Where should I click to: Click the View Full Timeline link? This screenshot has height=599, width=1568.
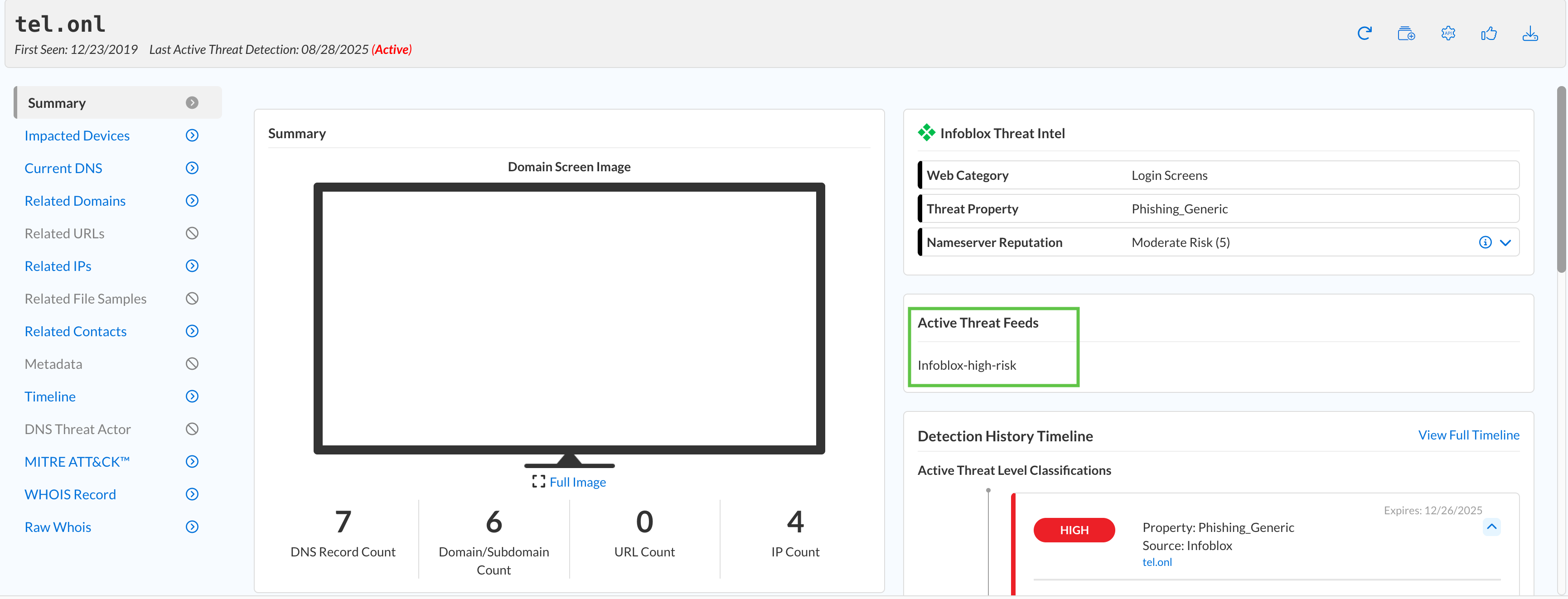[1468, 435]
